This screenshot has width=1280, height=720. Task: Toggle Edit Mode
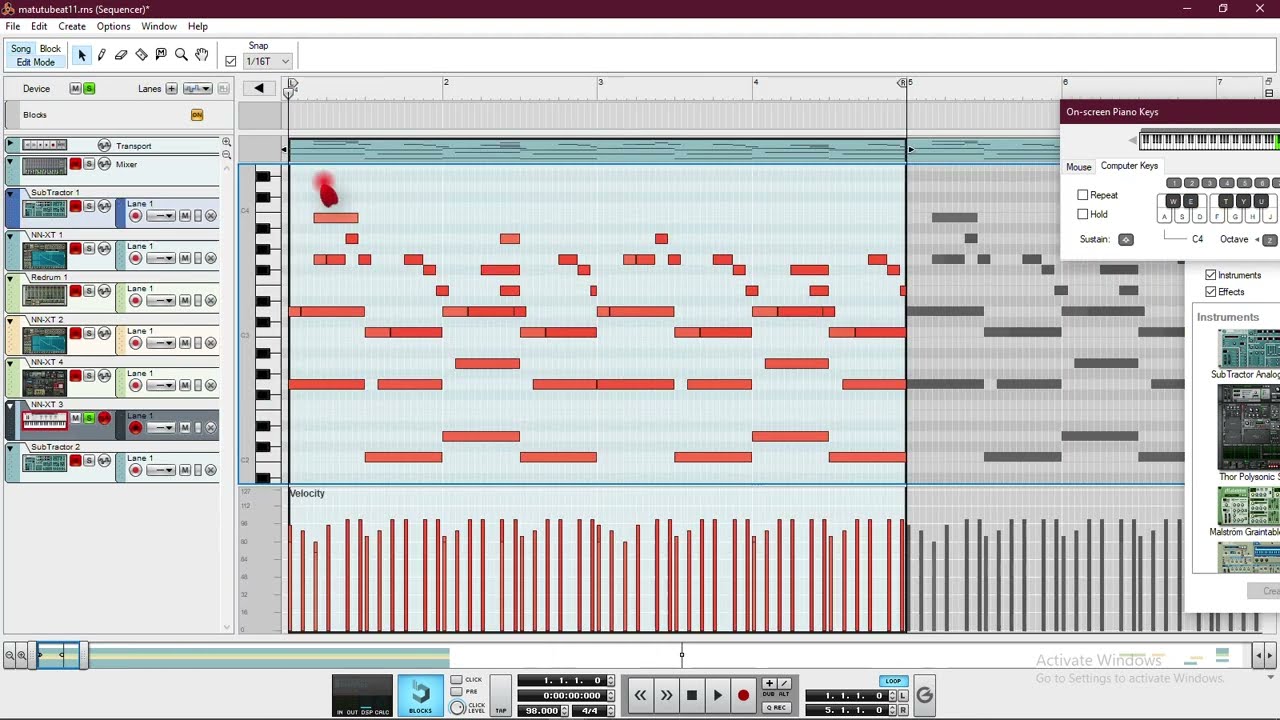(36, 62)
